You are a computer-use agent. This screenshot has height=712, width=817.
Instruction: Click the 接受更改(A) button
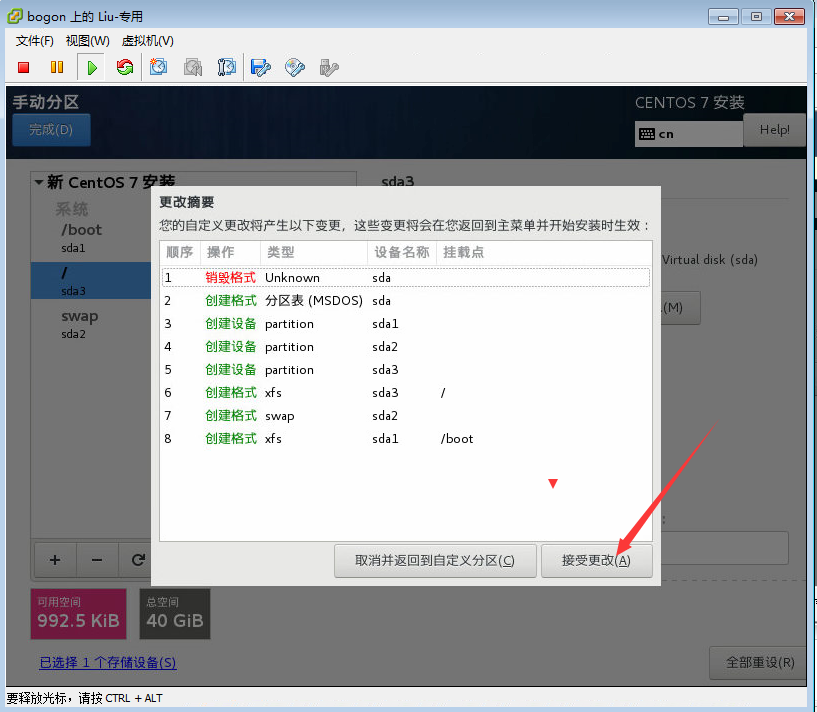[597, 561]
